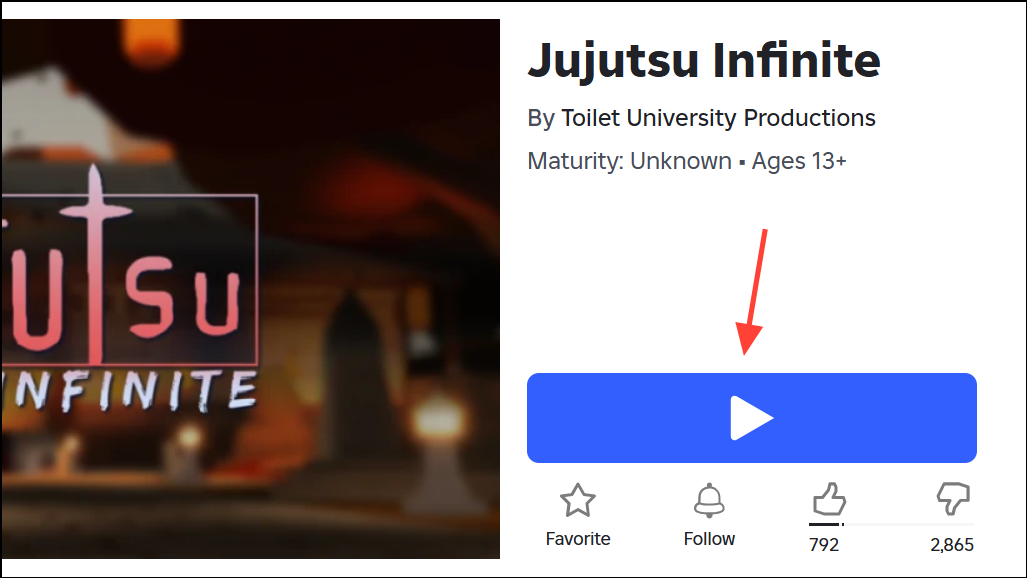The height and width of the screenshot is (578, 1027).
Task: Click the like/dislike ratio bar
Action: point(891,524)
